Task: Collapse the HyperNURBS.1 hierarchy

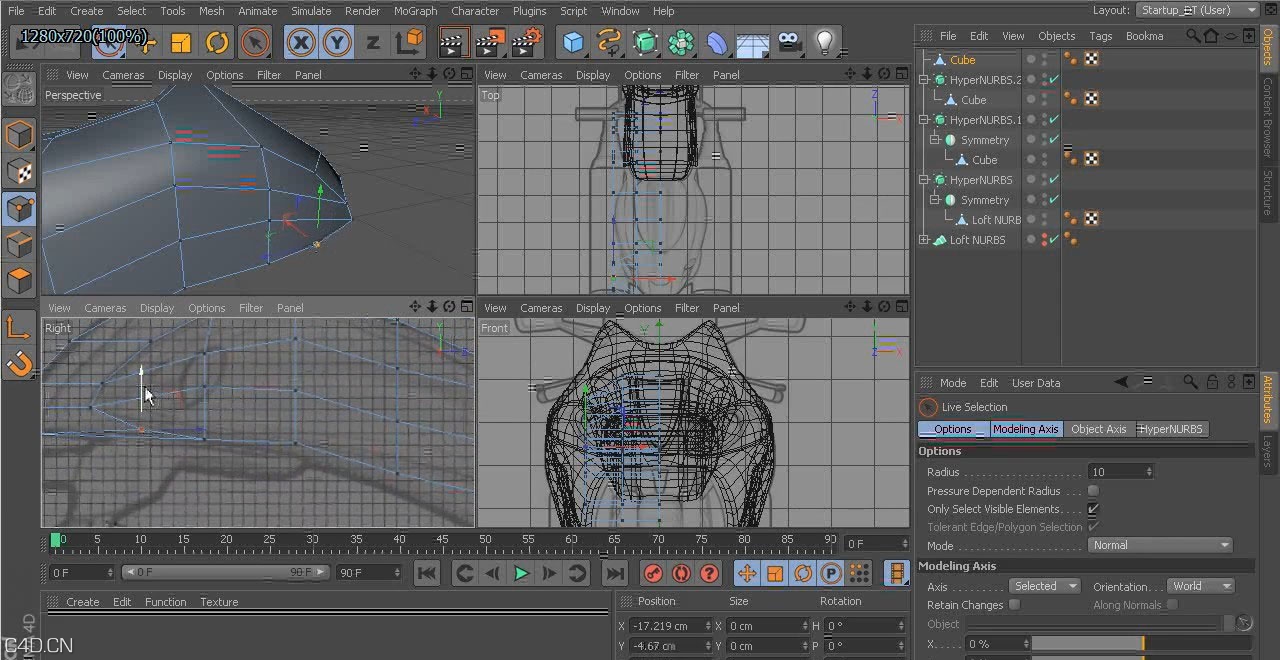Action: [925, 119]
